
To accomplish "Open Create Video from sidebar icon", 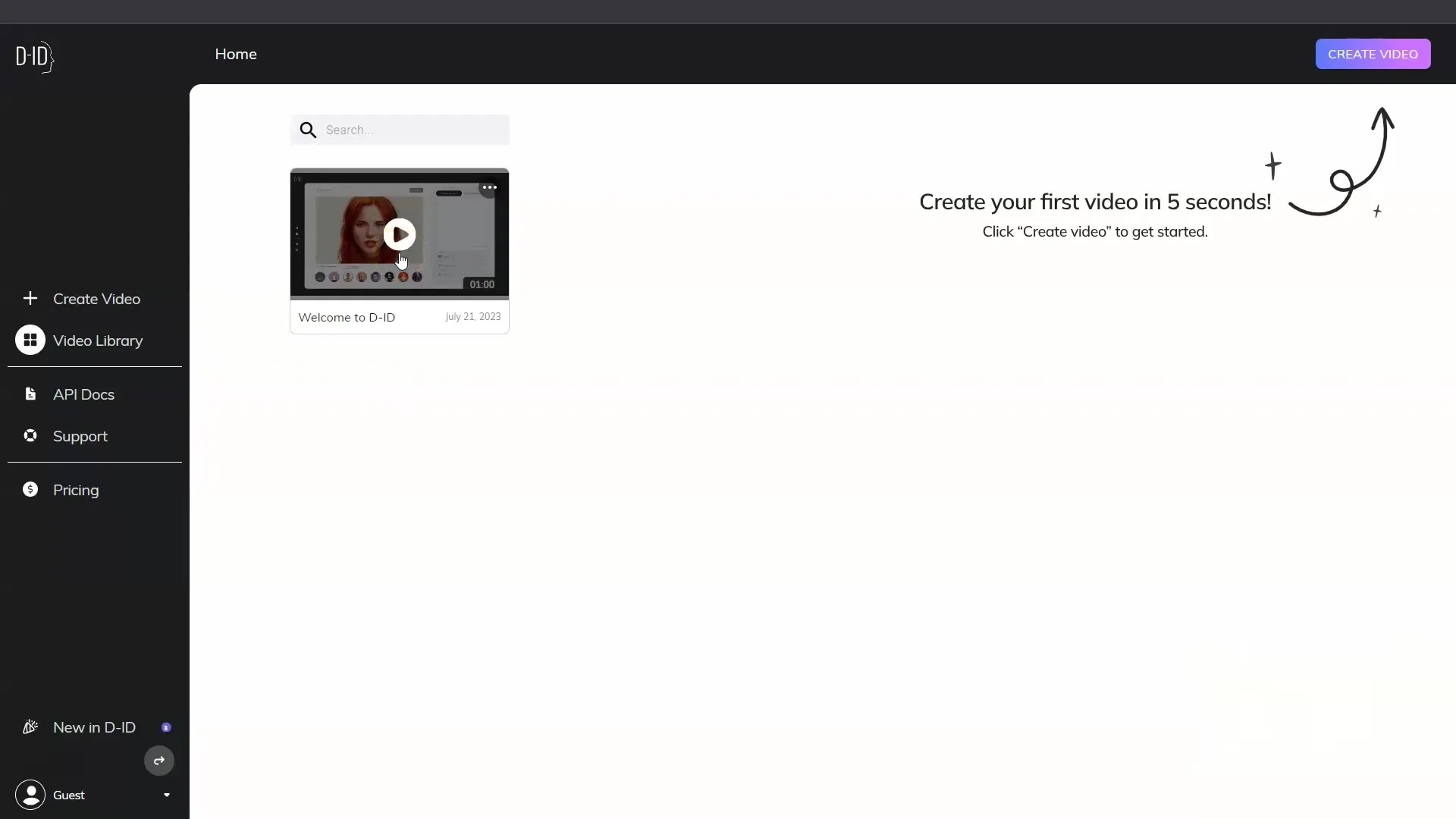I will 29,297.
